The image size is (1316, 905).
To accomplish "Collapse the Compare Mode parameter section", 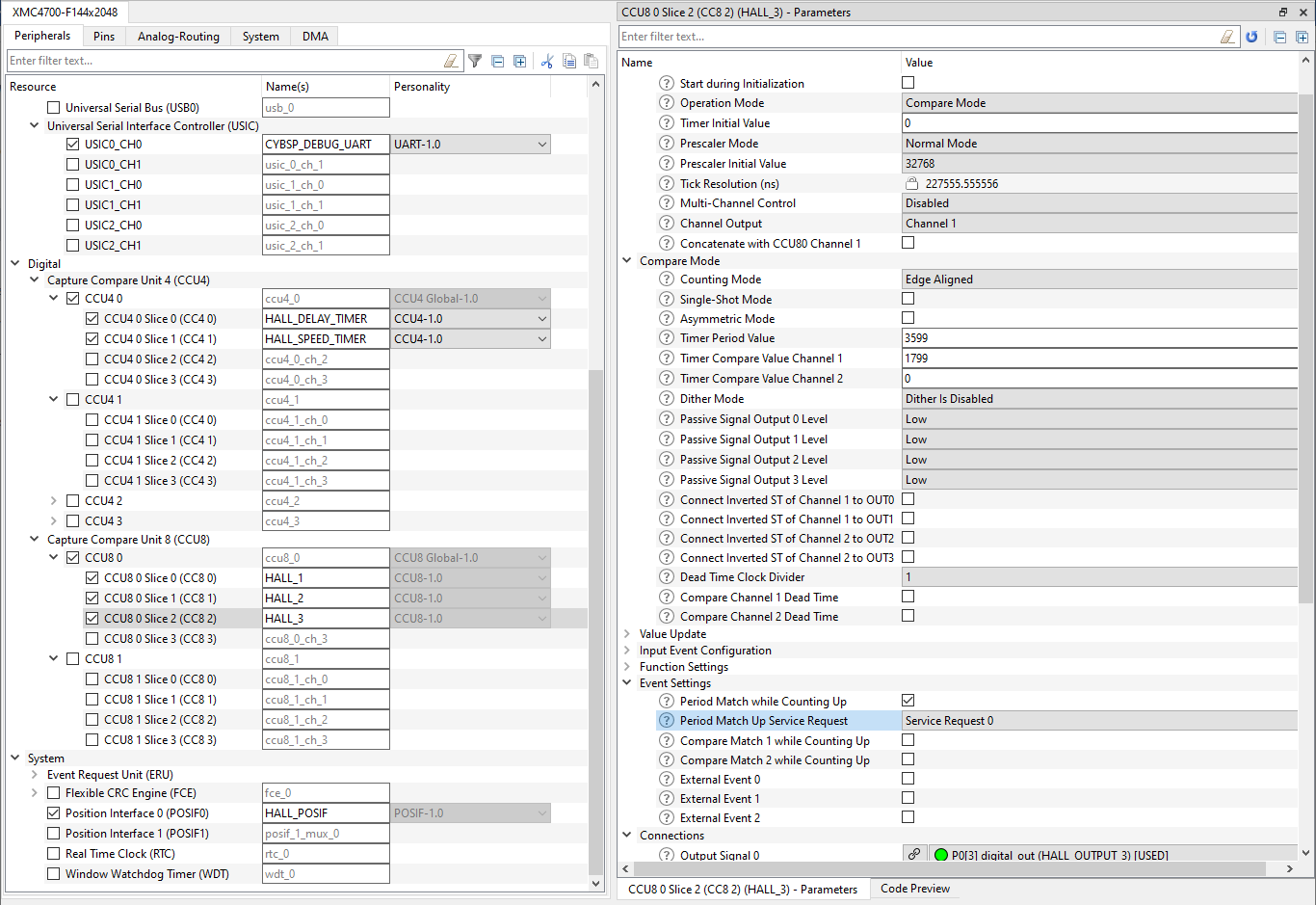I will coord(627,261).
